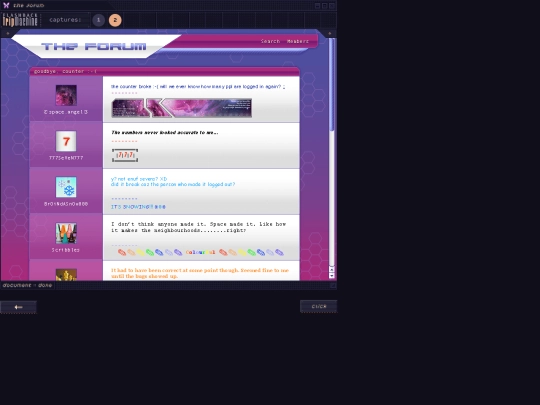The image size is (540, 405).
Task: Open the space angel galaxy avatar
Action: click(66, 95)
